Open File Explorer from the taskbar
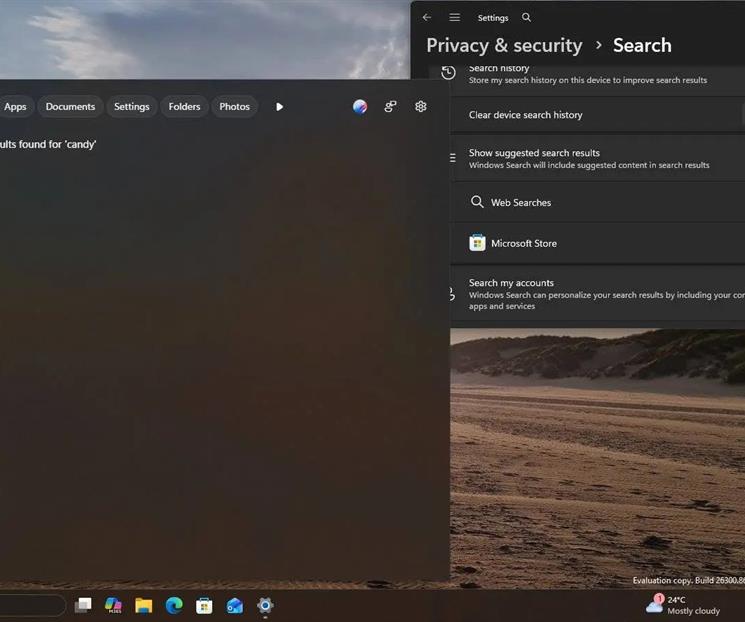Viewport: 745px width, 622px height. [x=143, y=605]
